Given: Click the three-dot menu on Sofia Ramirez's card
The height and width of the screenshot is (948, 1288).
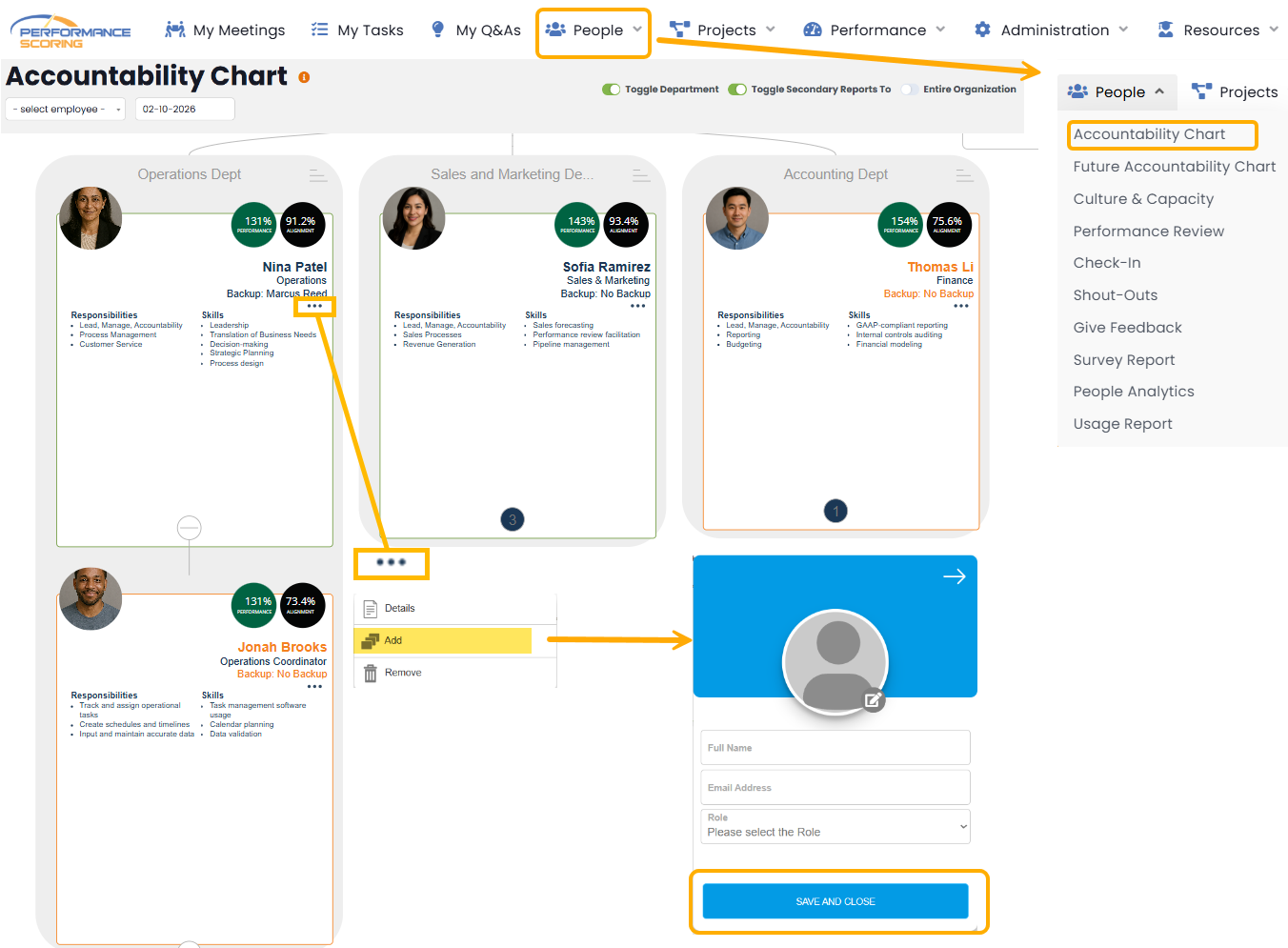Looking at the screenshot, I should click(x=637, y=306).
